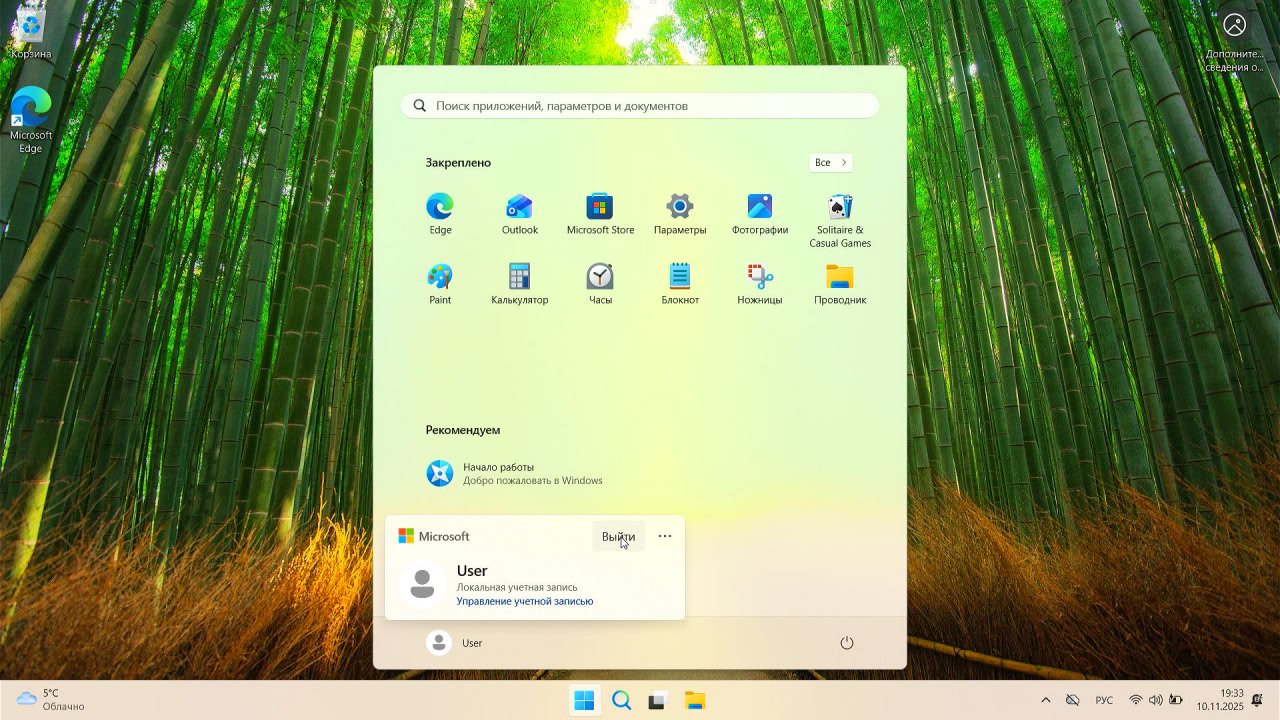Open recommended Начало работы item

515,473
